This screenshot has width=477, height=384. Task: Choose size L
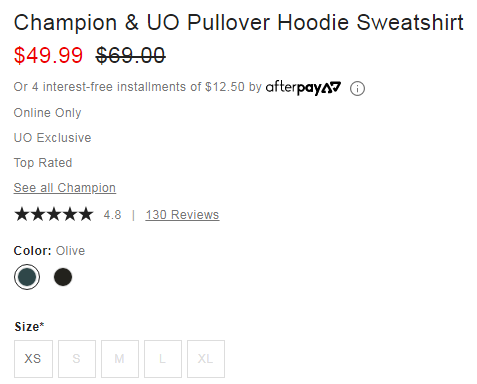tap(163, 359)
